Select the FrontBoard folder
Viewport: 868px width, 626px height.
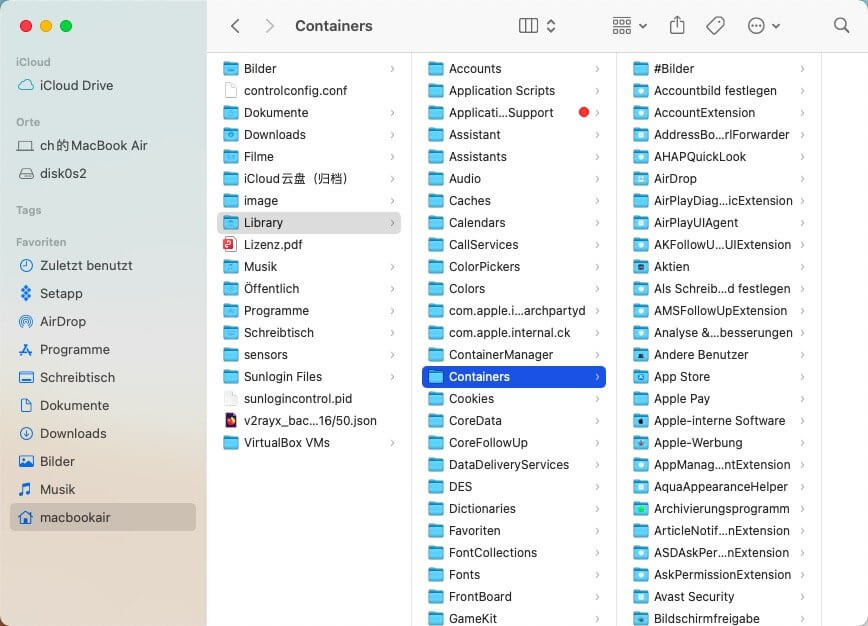pos(514,597)
